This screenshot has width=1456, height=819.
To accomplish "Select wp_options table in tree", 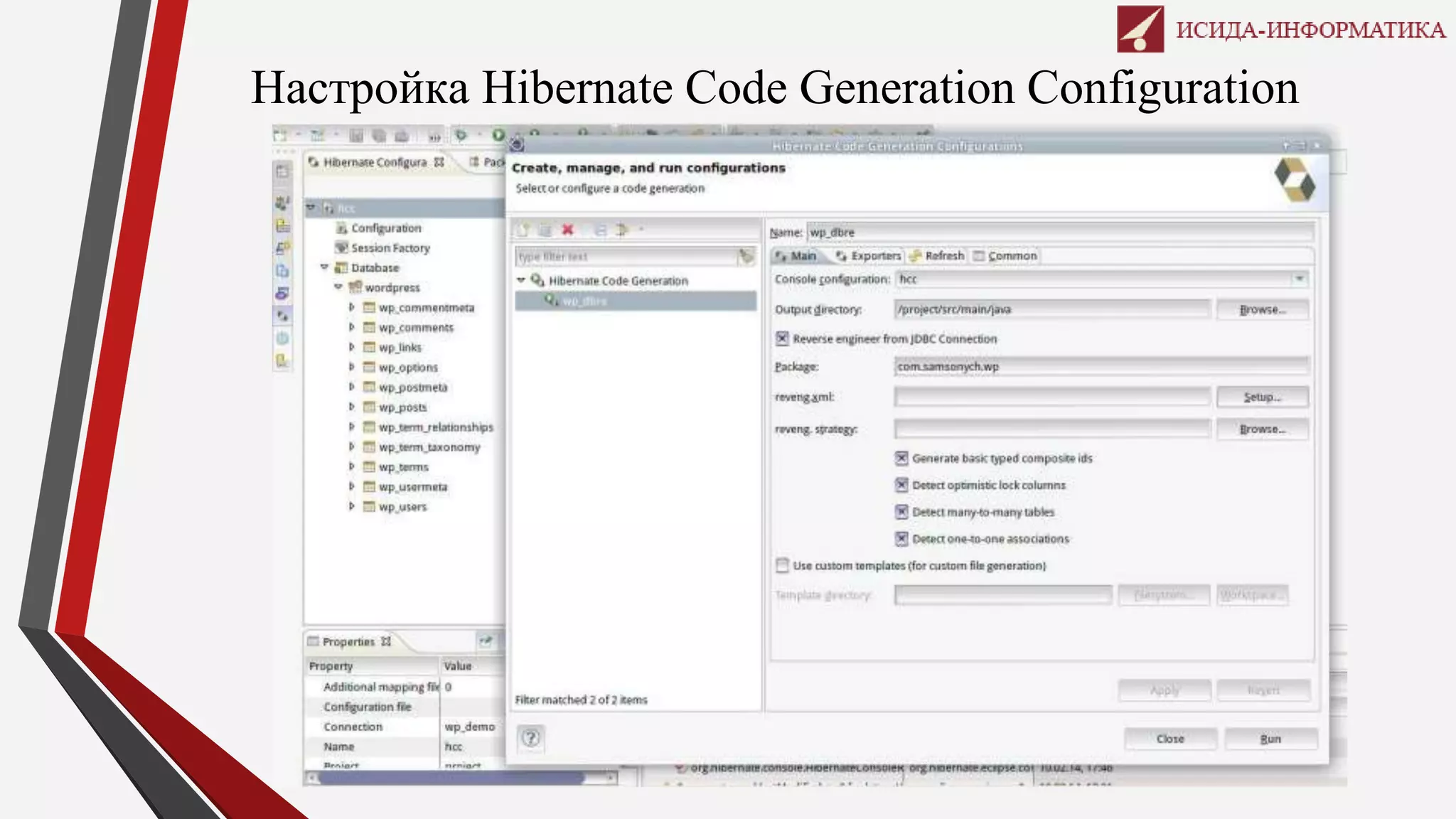I will coord(408,367).
